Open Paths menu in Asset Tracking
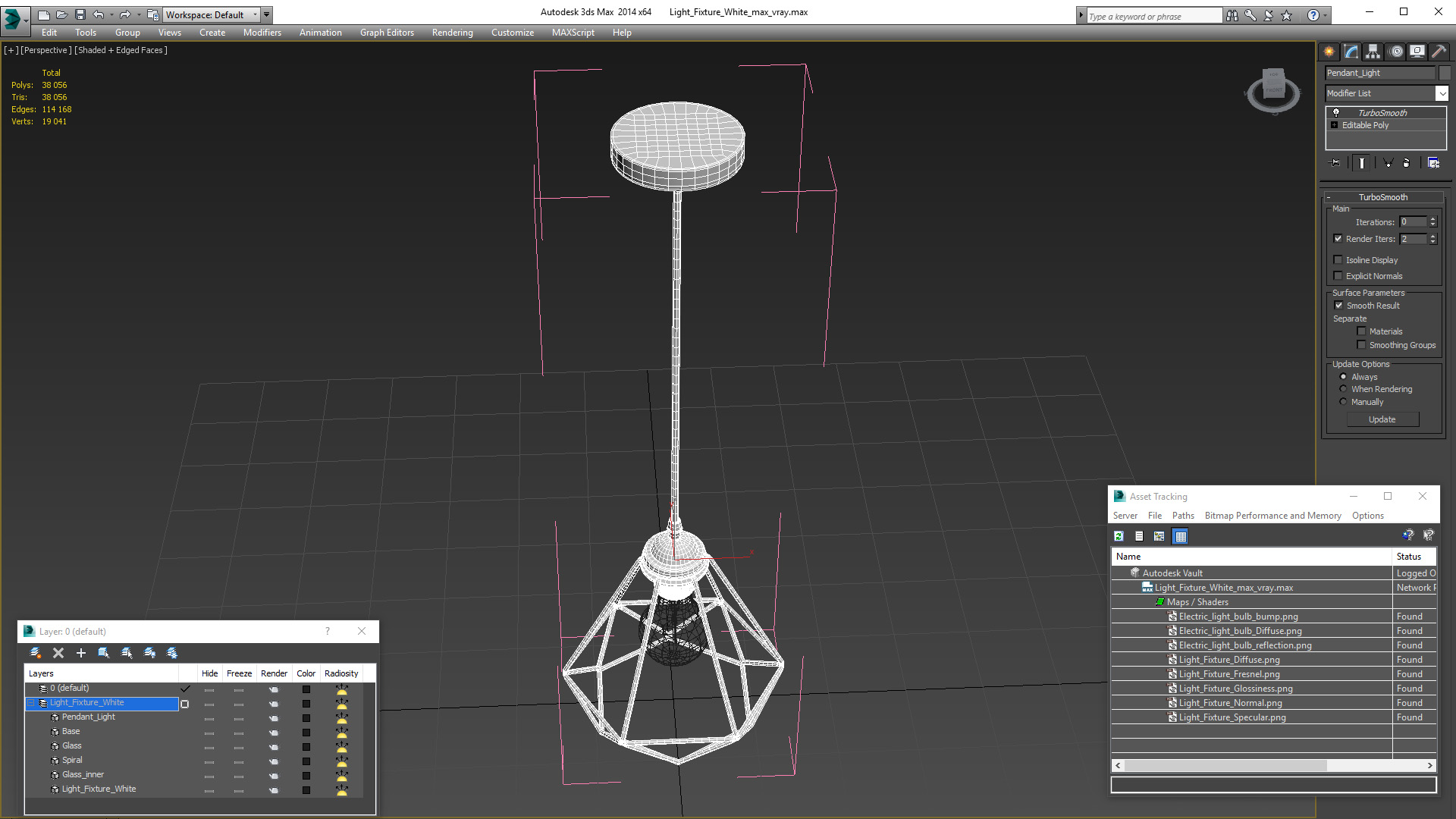The height and width of the screenshot is (819, 1456). tap(1183, 516)
